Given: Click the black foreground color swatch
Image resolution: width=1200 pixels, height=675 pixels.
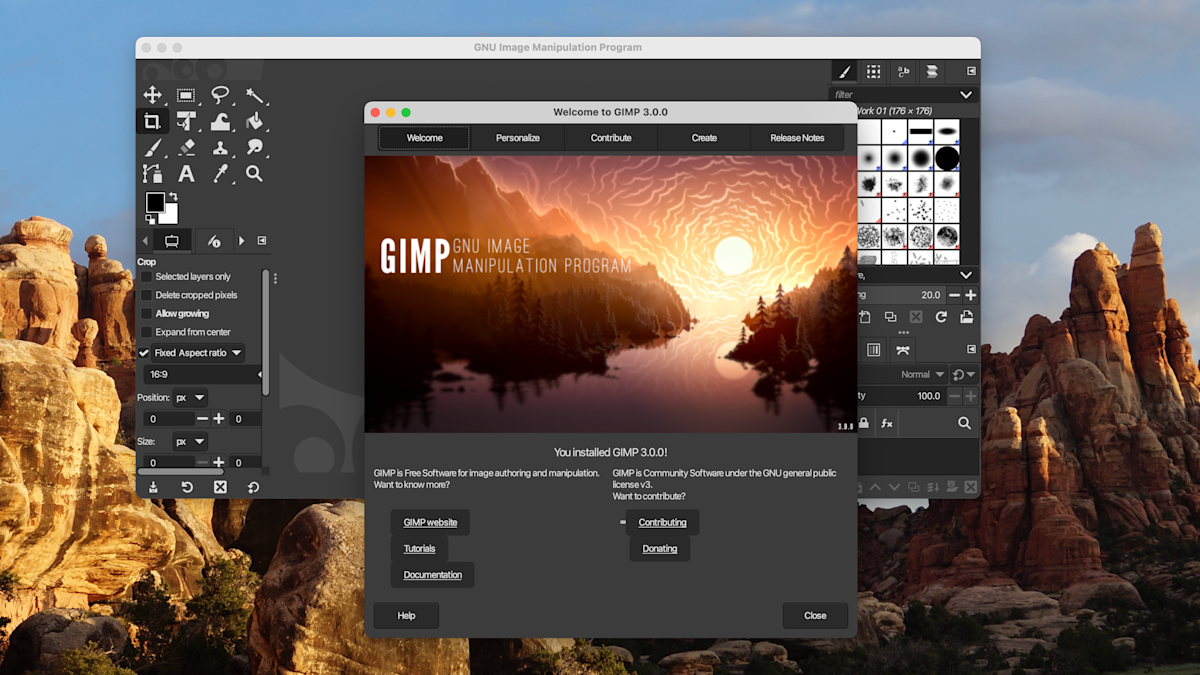Looking at the screenshot, I should (155, 203).
